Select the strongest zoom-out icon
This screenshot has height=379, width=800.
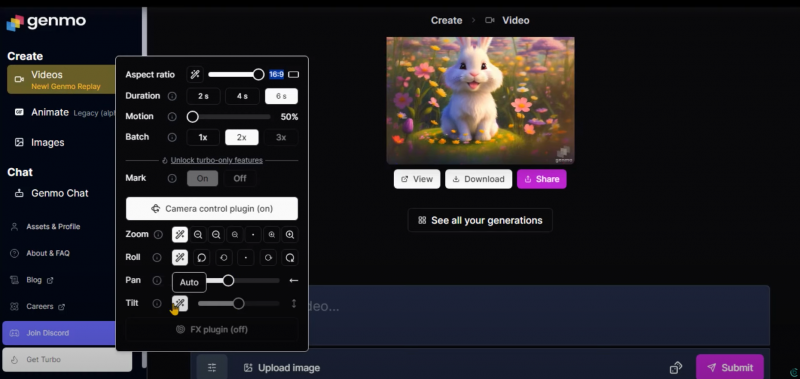tap(198, 235)
